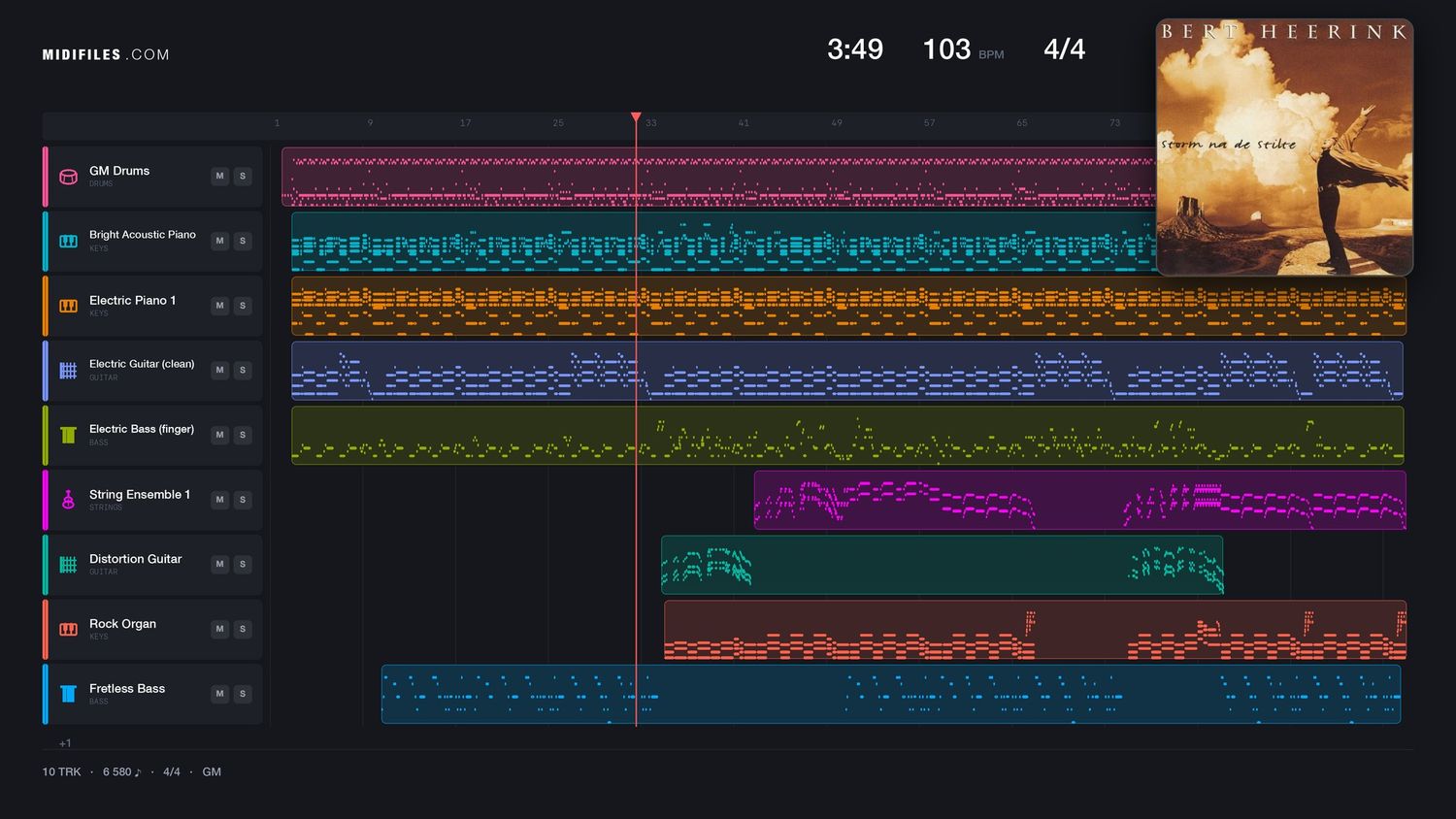Select the GM Drums track name
The width and height of the screenshot is (1456, 819).
[119, 171]
